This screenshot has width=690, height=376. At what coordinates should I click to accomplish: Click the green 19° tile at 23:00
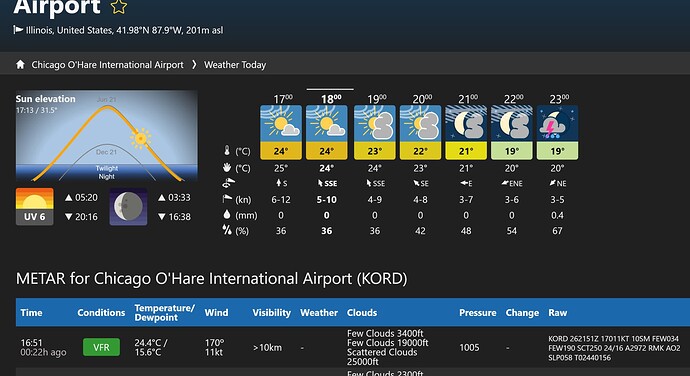click(558, 151)
